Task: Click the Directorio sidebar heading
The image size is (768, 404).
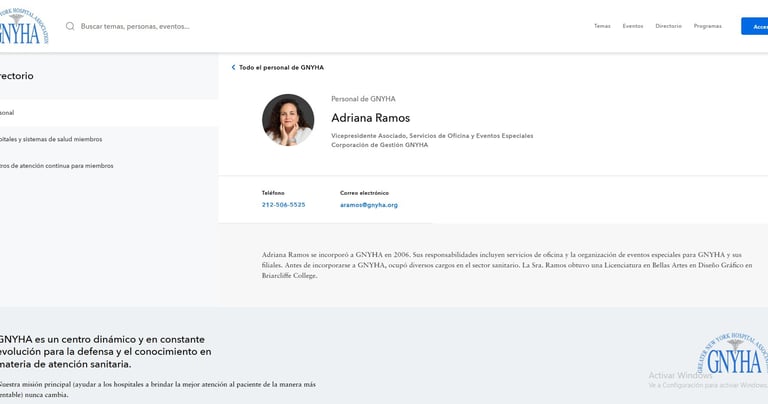Action: (17, 76)
